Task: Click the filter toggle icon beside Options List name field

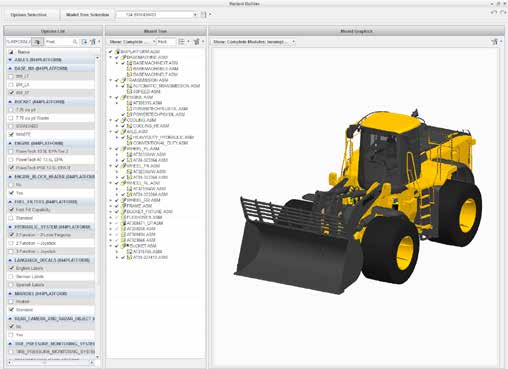Action: click(37, 42)
